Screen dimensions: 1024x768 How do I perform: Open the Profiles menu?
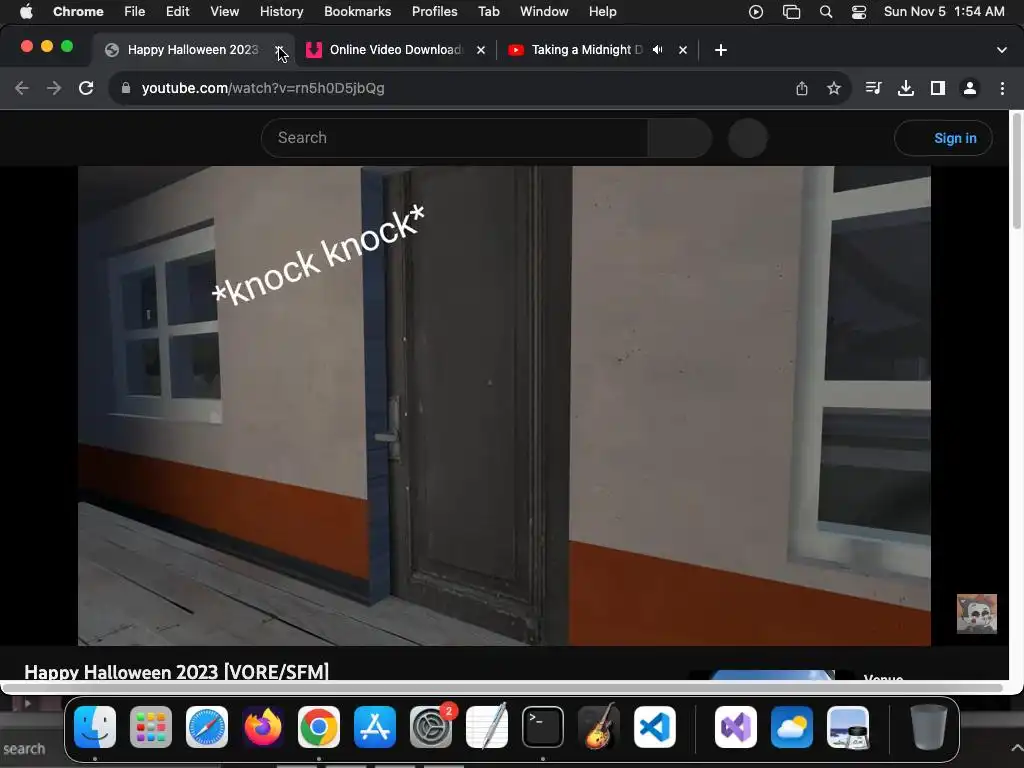pyautogui.click(x=434, y=11)
